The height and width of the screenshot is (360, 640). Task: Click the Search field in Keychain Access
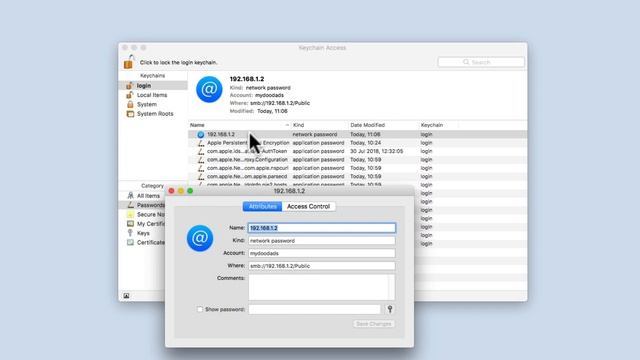[x=481, y=62]
